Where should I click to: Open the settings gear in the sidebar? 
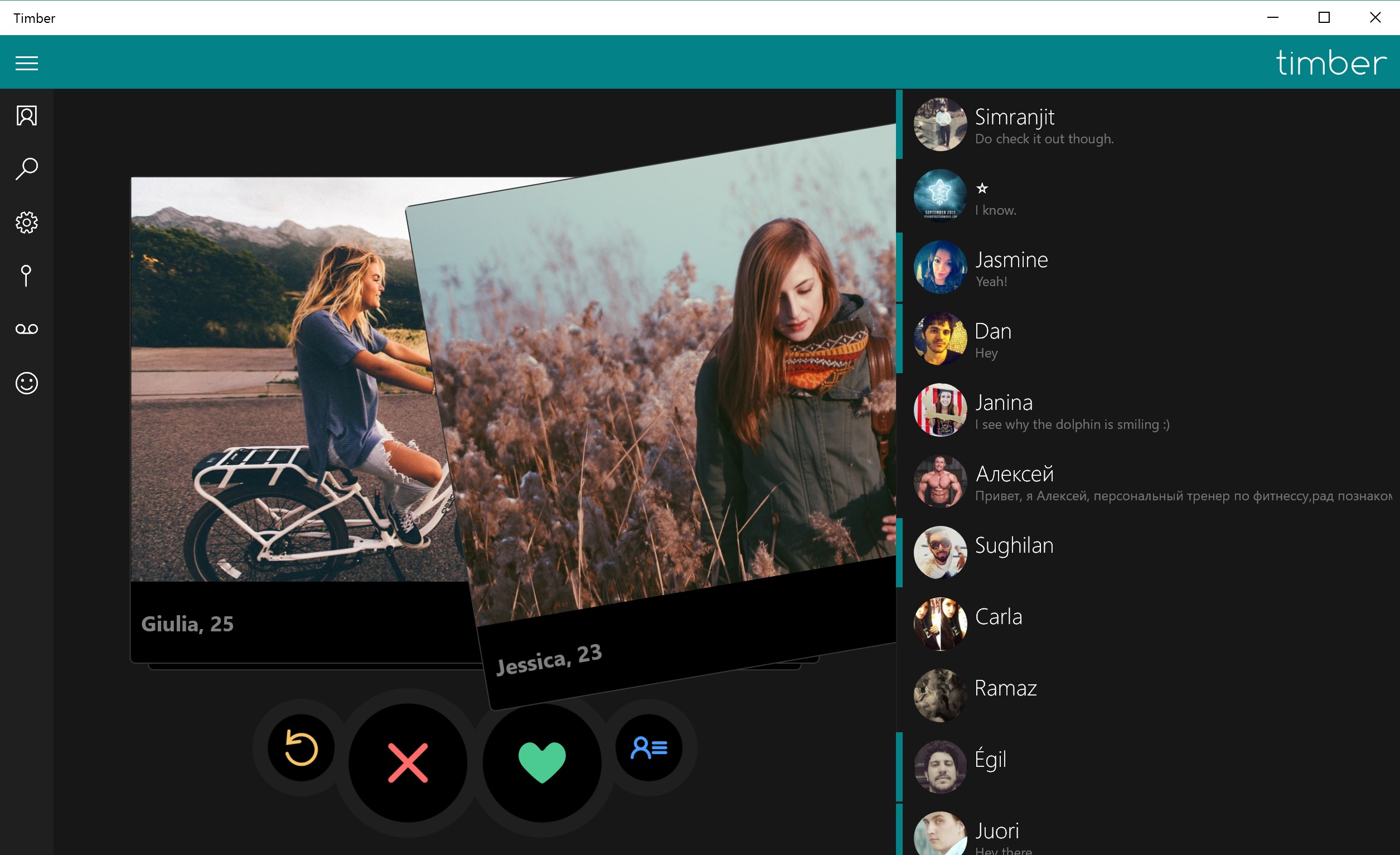pos(27,223)
